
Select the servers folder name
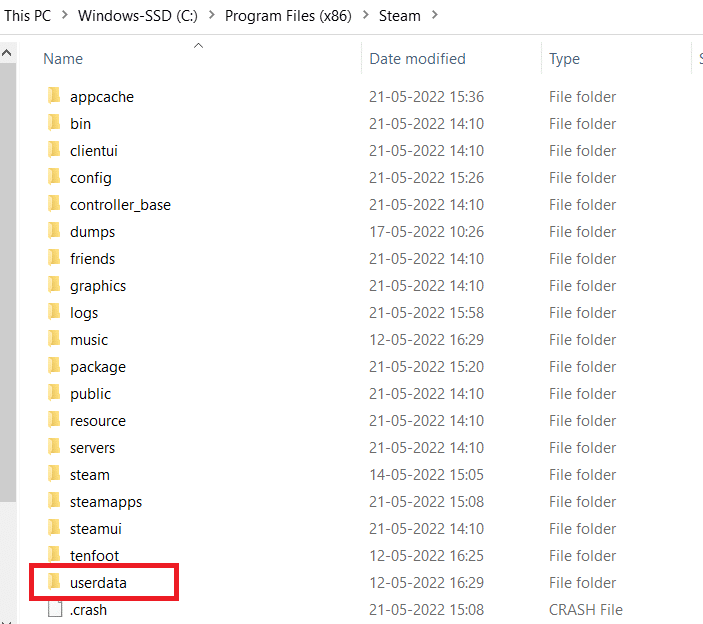[x=92, y=448]
